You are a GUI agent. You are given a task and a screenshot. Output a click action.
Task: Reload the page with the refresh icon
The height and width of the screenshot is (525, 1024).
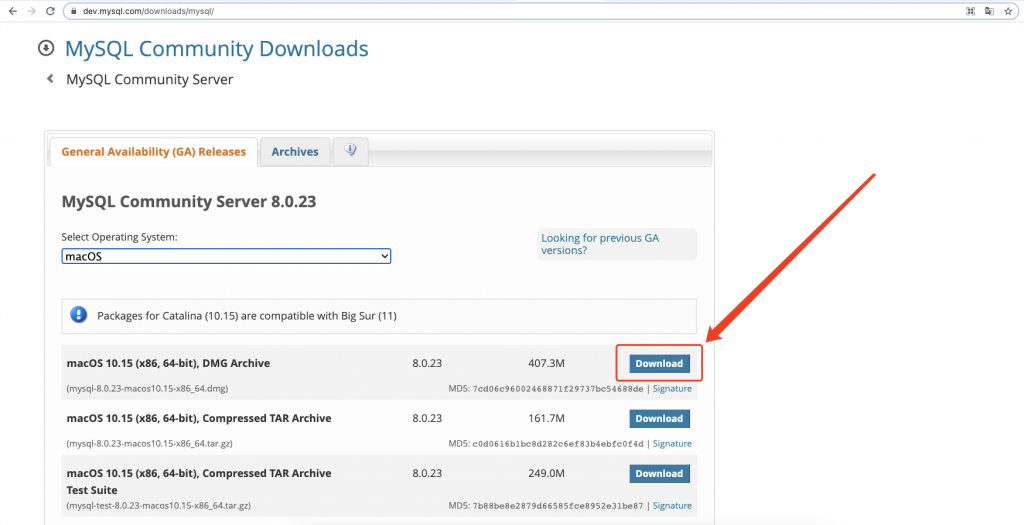[x=50, y=11]
